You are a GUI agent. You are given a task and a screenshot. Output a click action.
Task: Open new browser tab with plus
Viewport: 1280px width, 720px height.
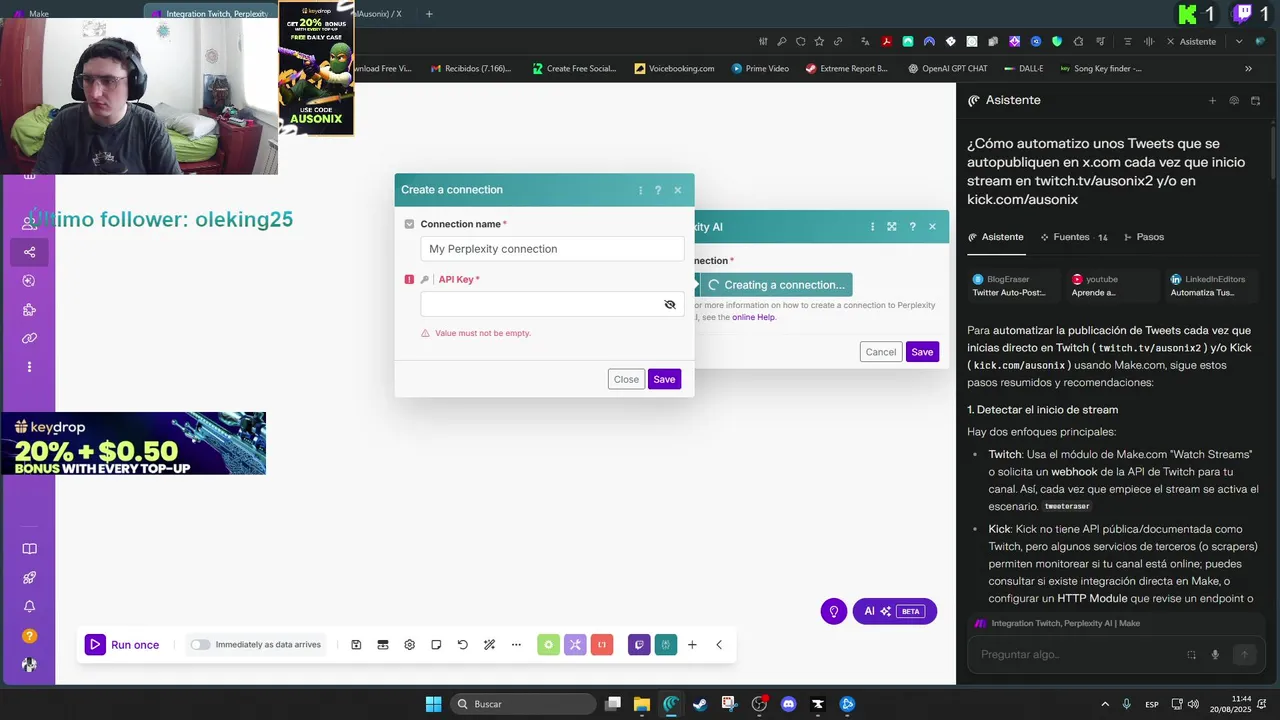coord(429,14)
